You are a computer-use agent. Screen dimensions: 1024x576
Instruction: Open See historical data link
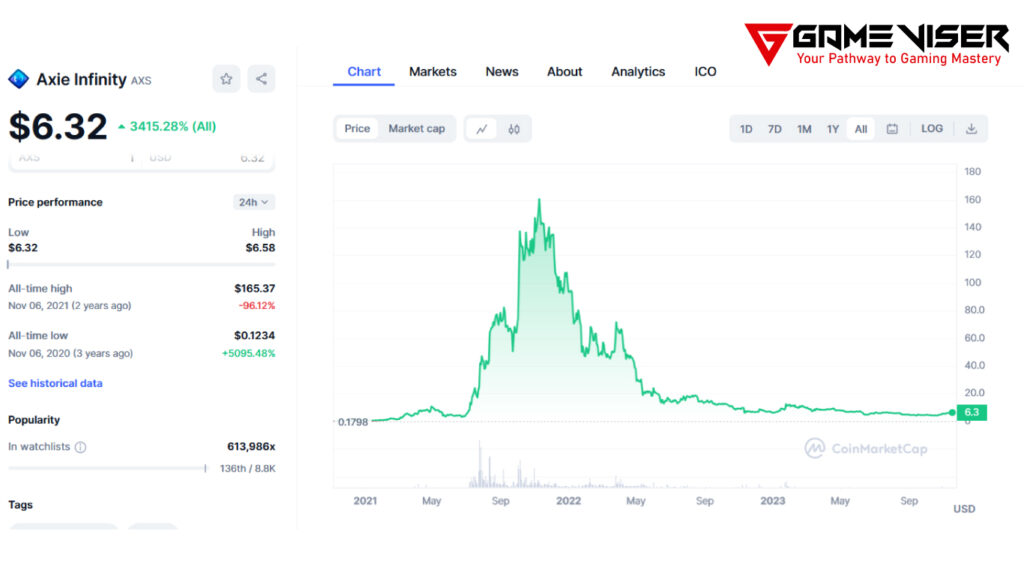tap(56, 383)
